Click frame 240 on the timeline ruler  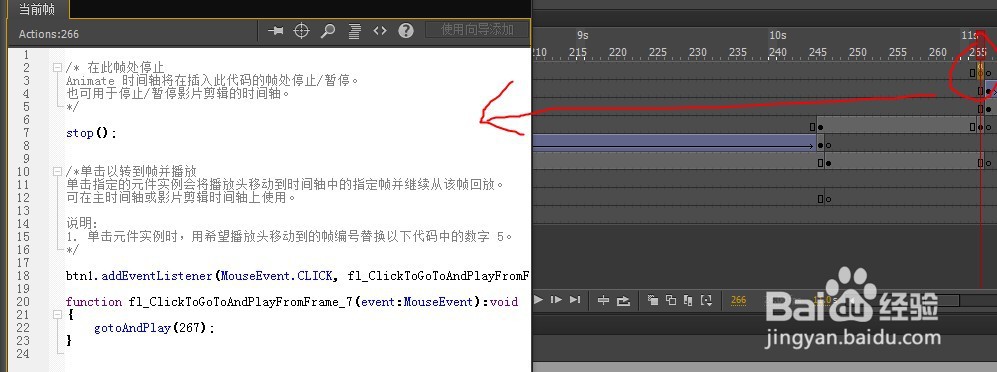tap(778, 52)
